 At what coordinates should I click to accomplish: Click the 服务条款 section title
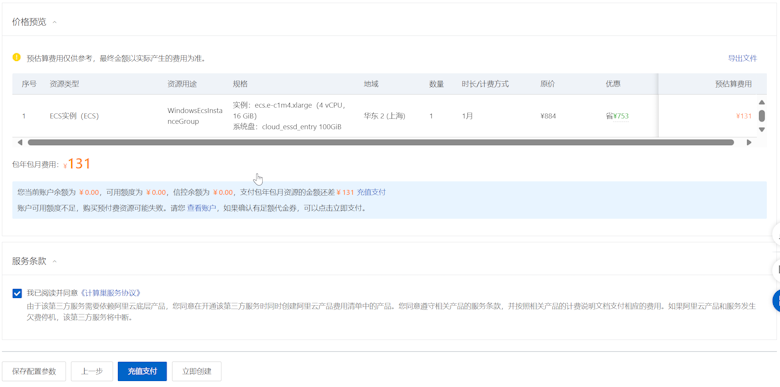pos(29,261)
